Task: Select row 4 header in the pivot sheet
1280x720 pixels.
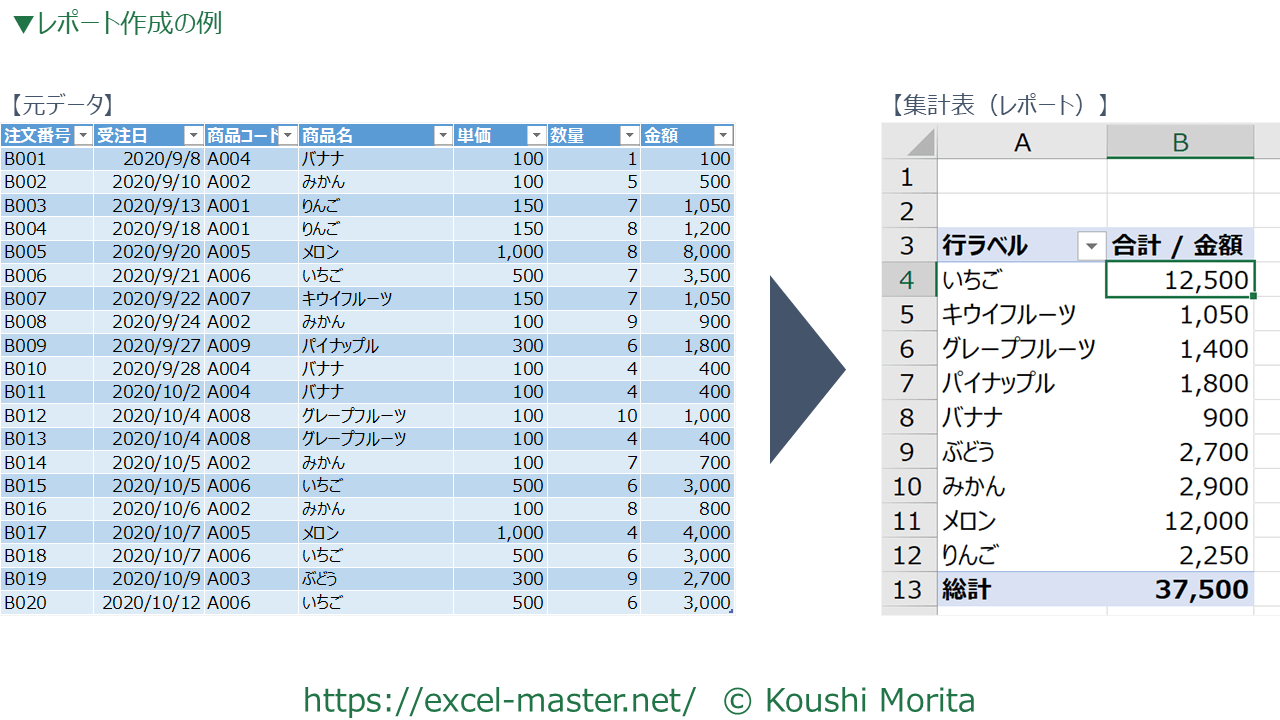Action: (x=907, y=280)
